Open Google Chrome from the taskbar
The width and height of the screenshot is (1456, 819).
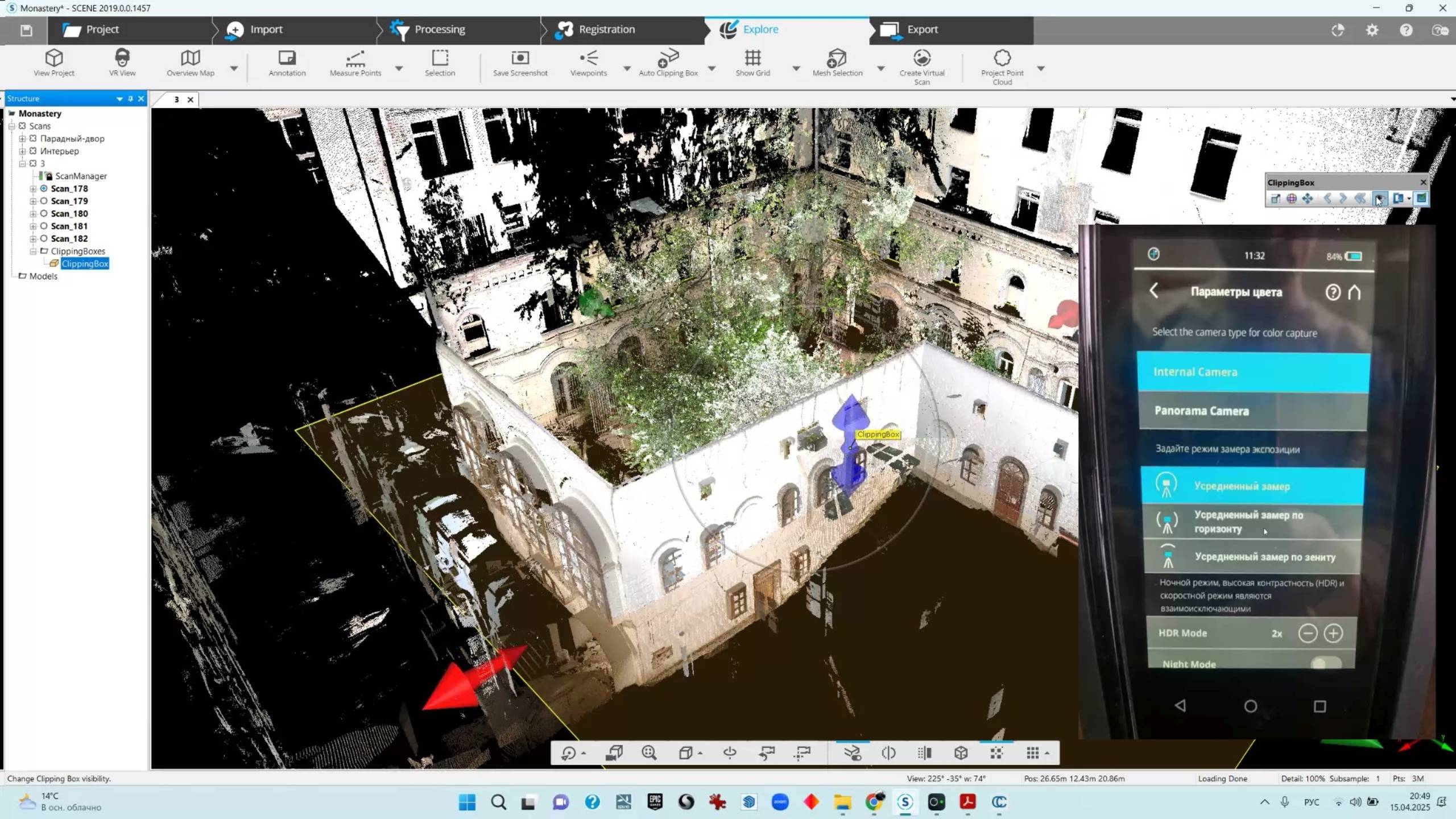coord(874,802)
